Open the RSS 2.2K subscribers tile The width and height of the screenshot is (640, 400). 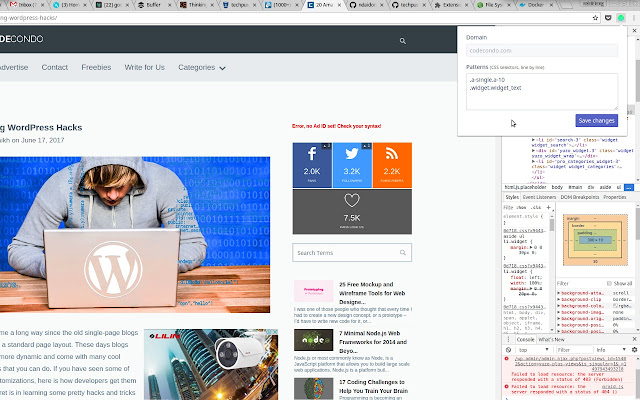click(392, 165)
